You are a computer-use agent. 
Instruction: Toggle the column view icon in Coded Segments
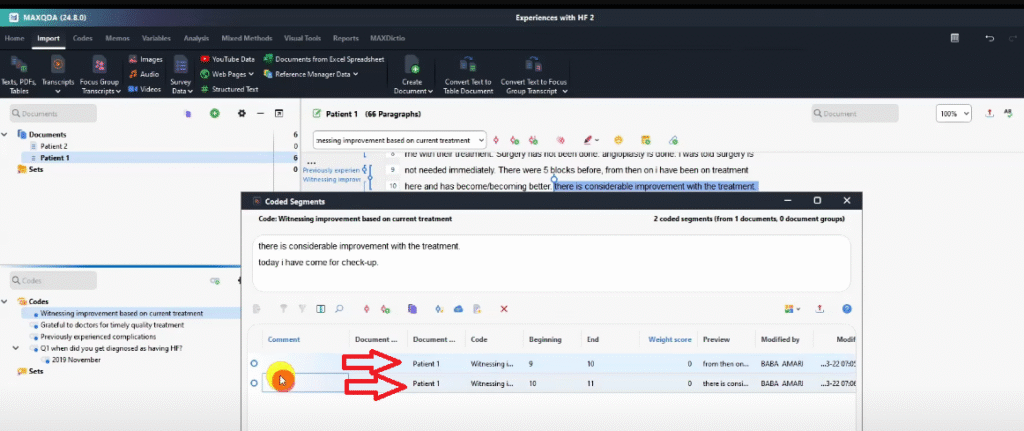pyautogui.click(x=321, y=309)
